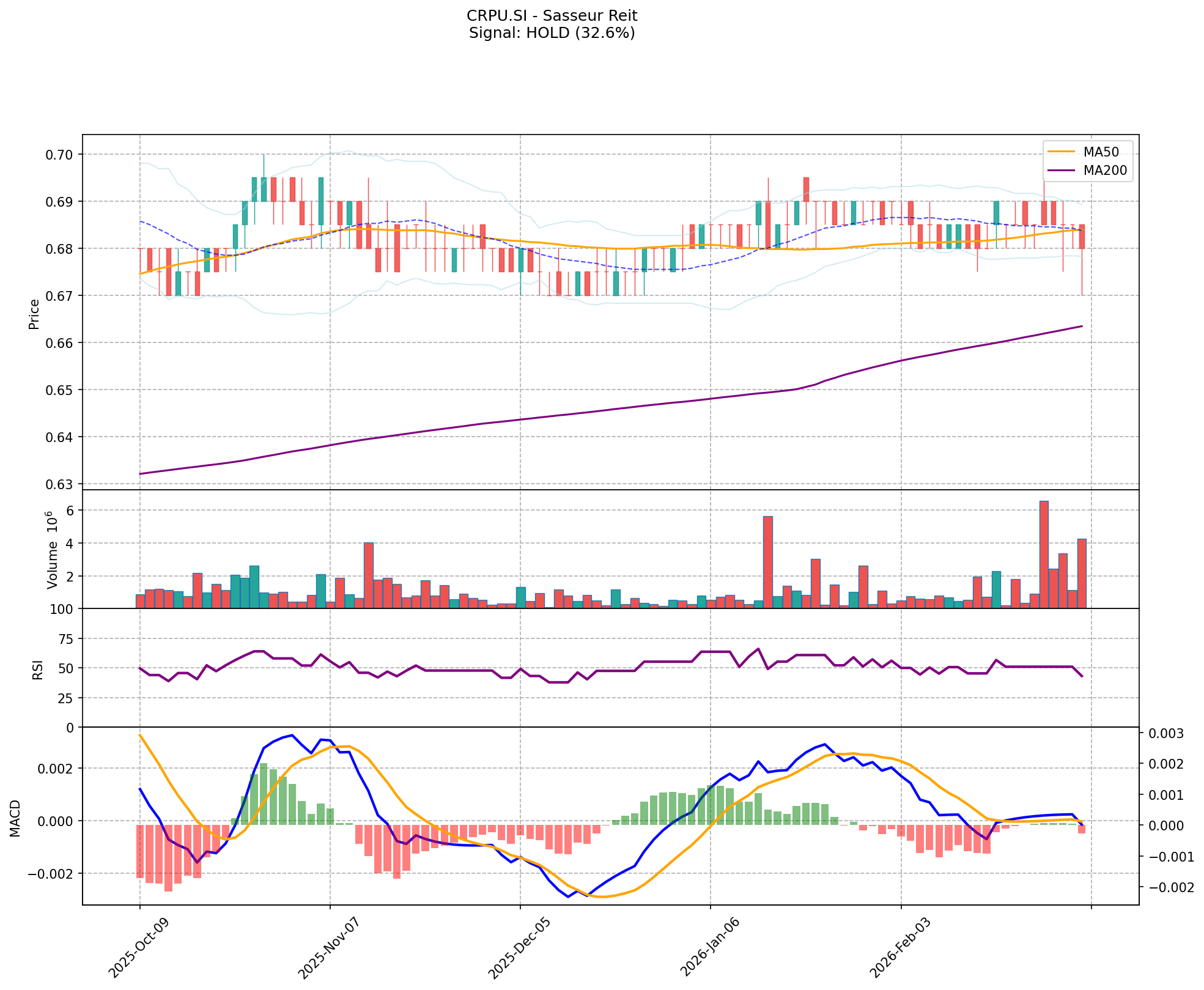The image size is (1204, 990).
Task: Click the orange MA50 legend line swatch
Action: [1062, 150]
